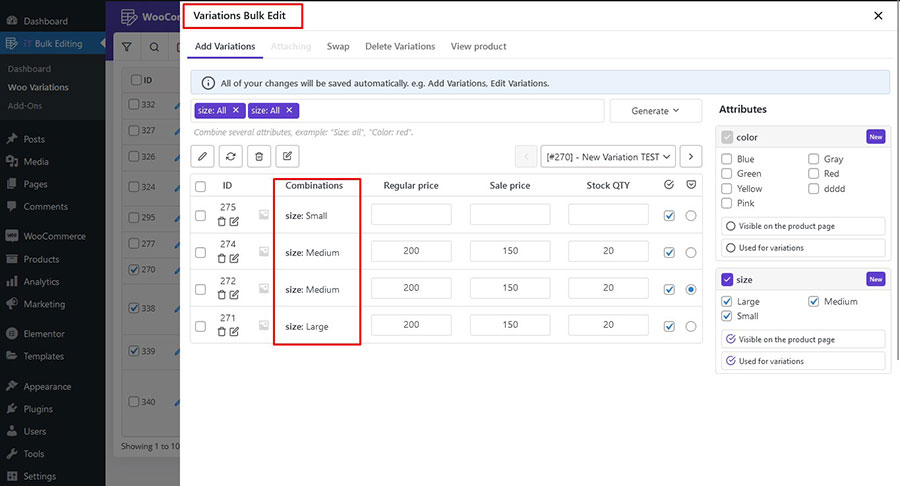
Task: Open Elementor in WordPress sidebar
Action: pyautogui.click(x=44, y=333)
